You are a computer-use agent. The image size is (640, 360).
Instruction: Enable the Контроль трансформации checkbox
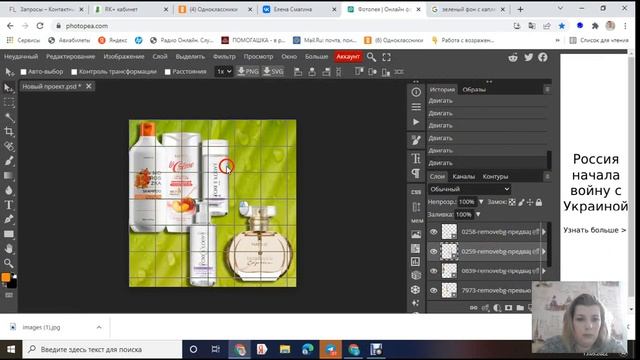coord(74,72)
